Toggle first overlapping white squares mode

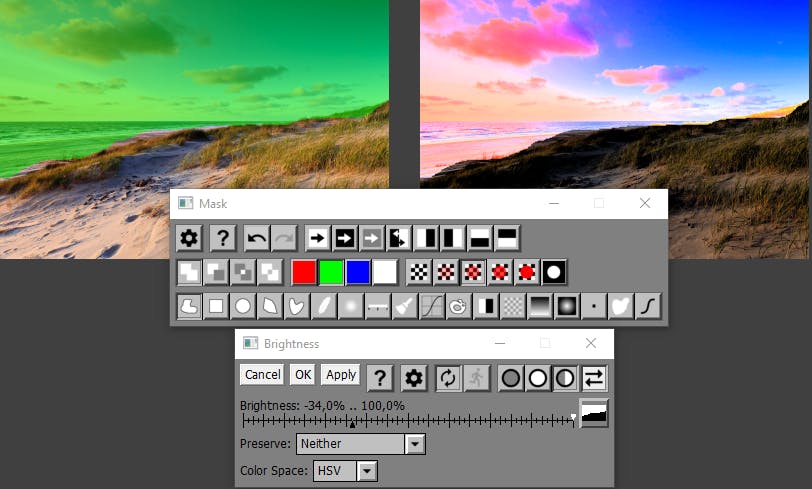coord(189,272)
